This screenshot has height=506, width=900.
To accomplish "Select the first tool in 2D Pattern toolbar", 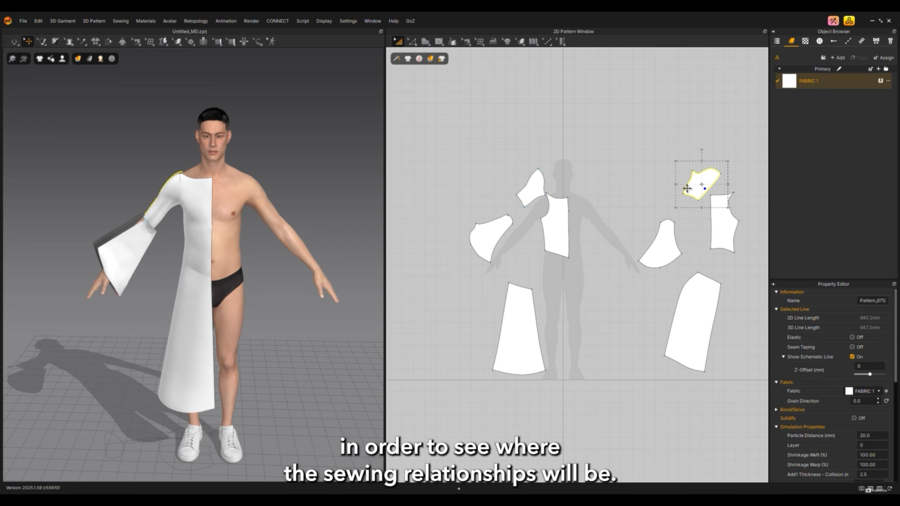I will (x=398, y=41).
